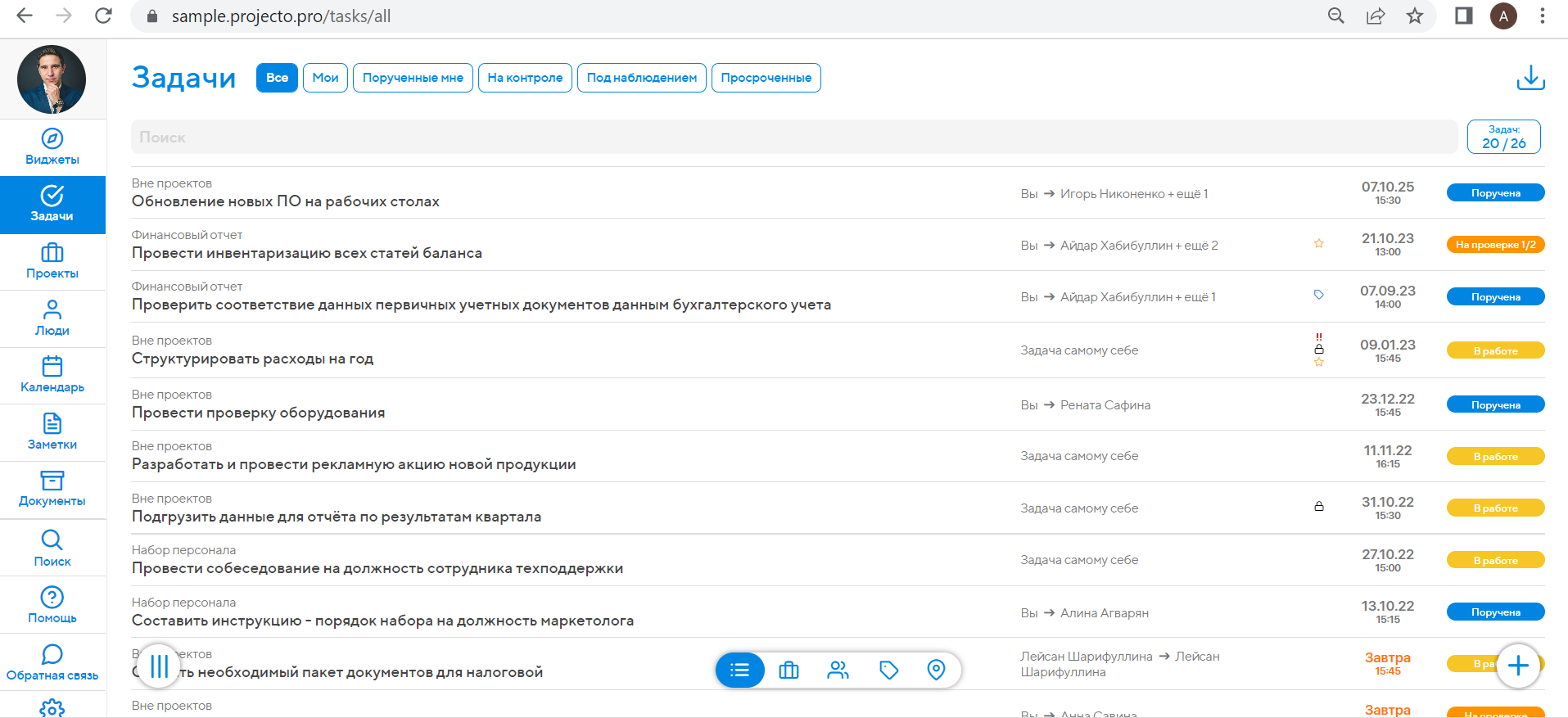This screenshot has width=1568, height=718.
Task: Switch to Просроченные filter tab
Action: tap(766, 78)
